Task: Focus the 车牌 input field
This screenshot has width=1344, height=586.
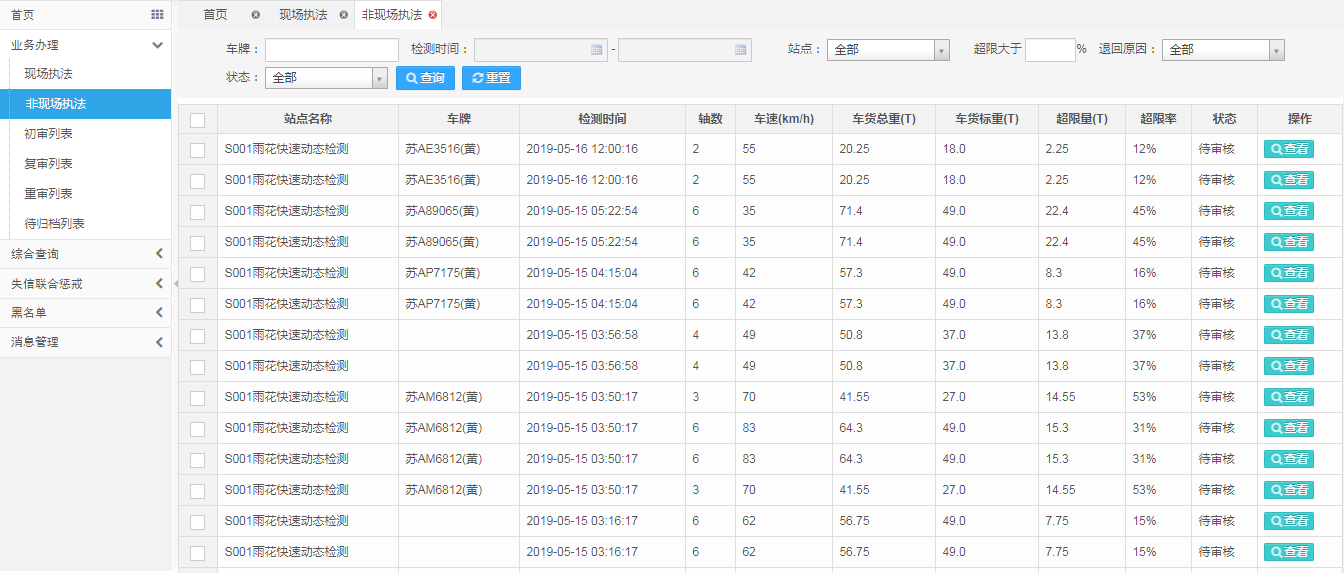Action: click(332, 50)
